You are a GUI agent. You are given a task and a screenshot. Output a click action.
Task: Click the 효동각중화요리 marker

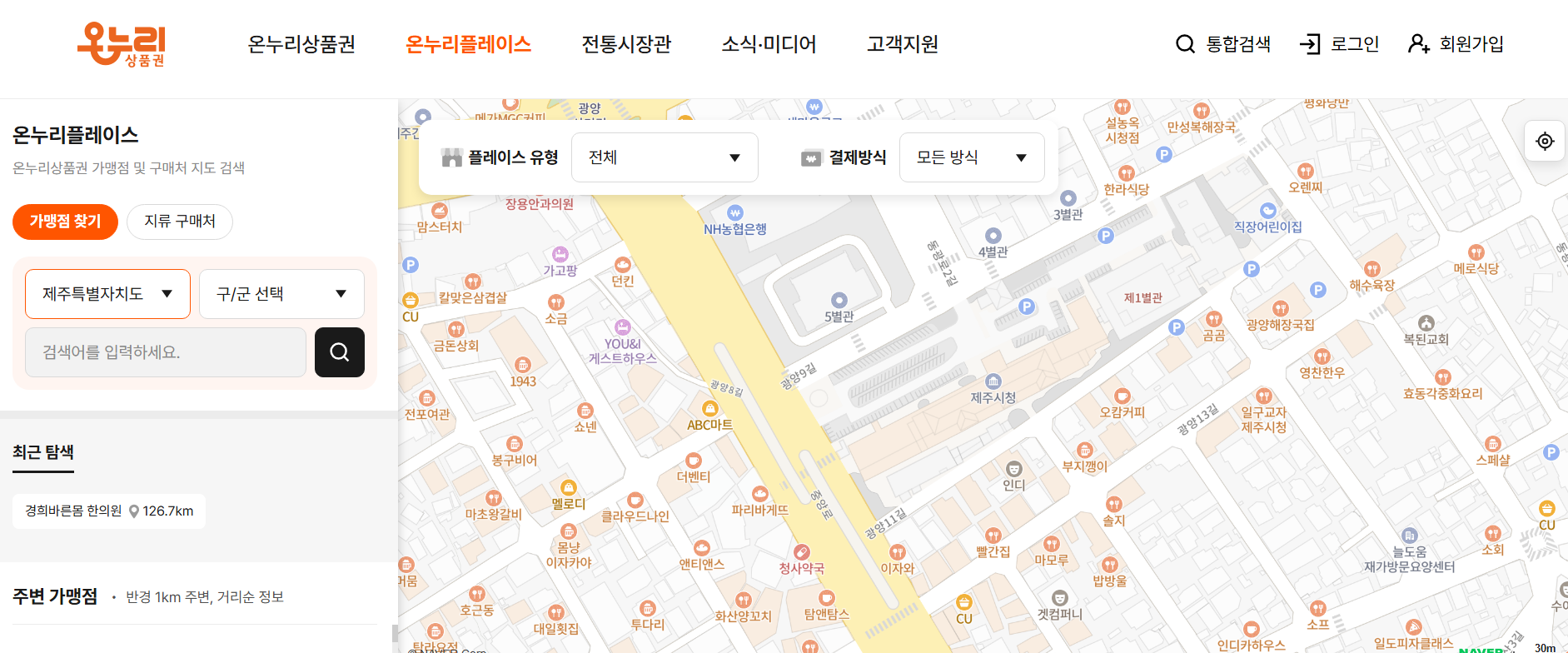pos(1443,377)
